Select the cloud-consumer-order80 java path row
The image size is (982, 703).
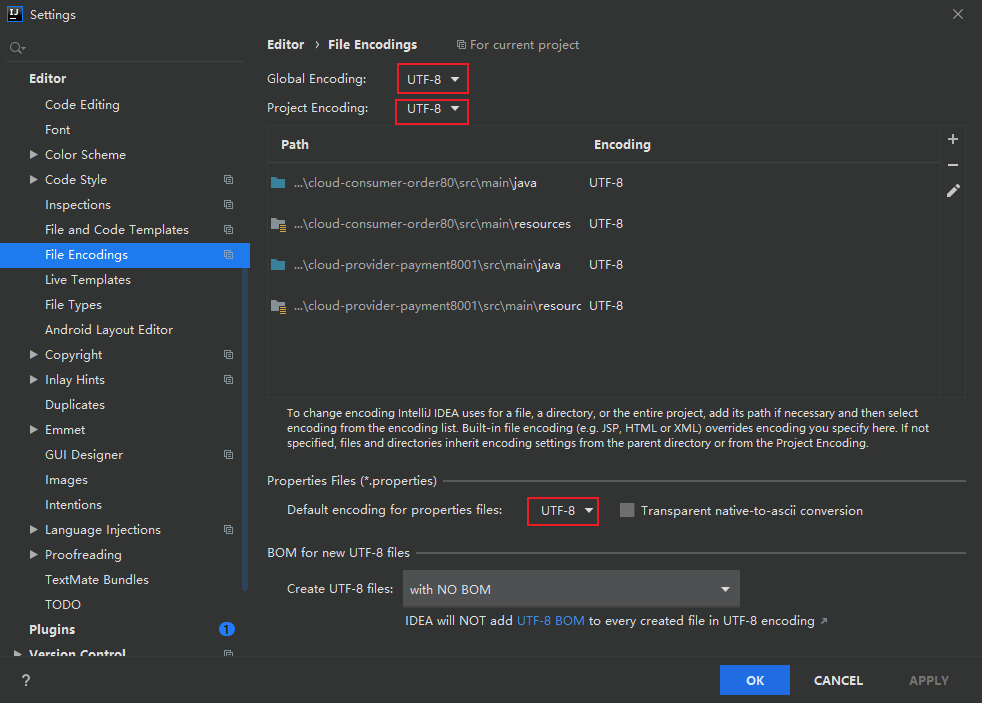(x=432, y=183)
